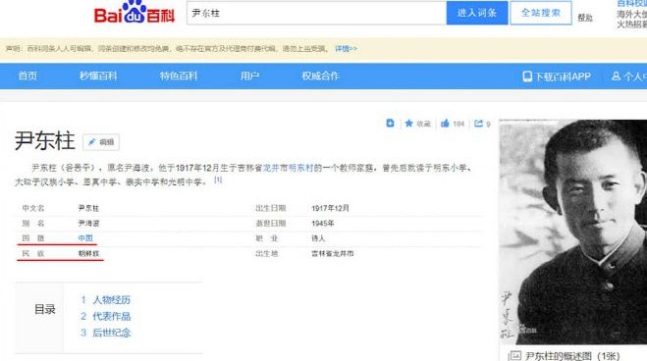This screenshot has height=361, width=647.
Task: Click 尹东柱的概述图 caption link
Action: point(572,356)
